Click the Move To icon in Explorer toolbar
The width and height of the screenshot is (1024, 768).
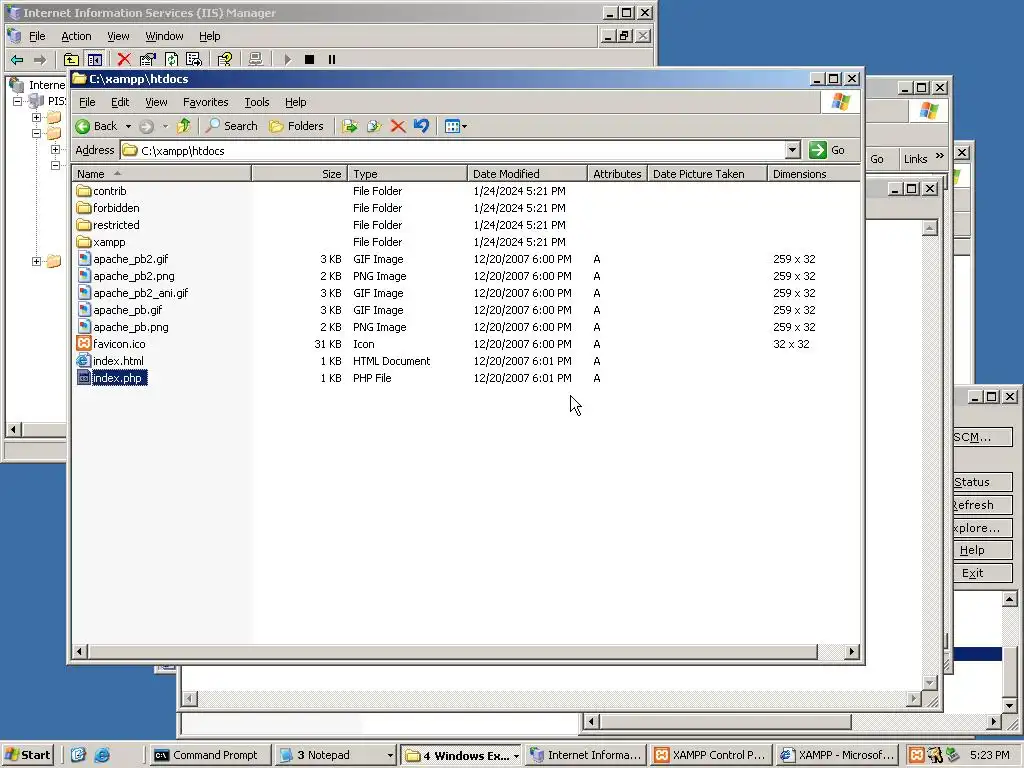[x=349, y=126]
